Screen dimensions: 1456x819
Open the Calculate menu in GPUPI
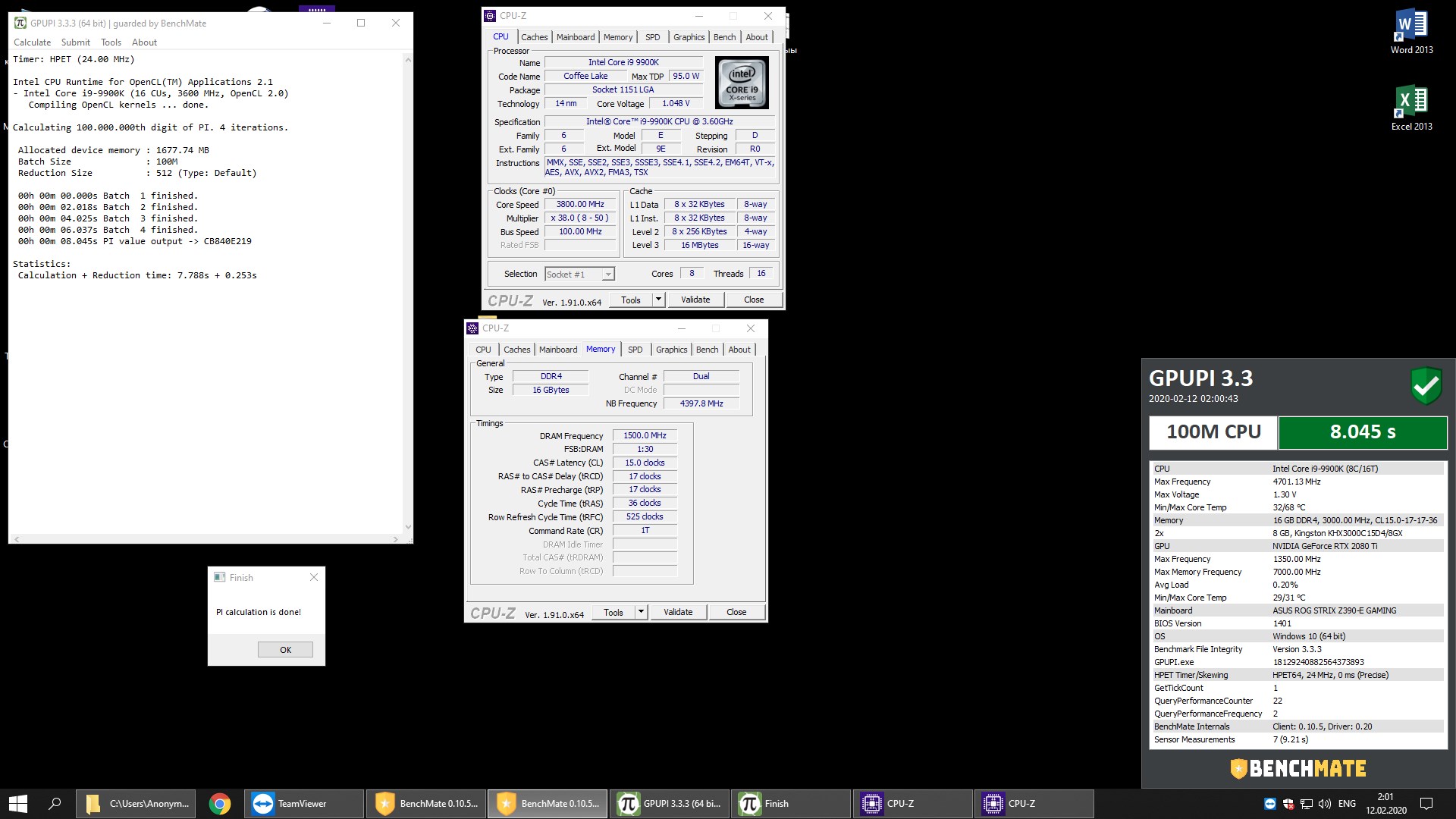(33, 42)
